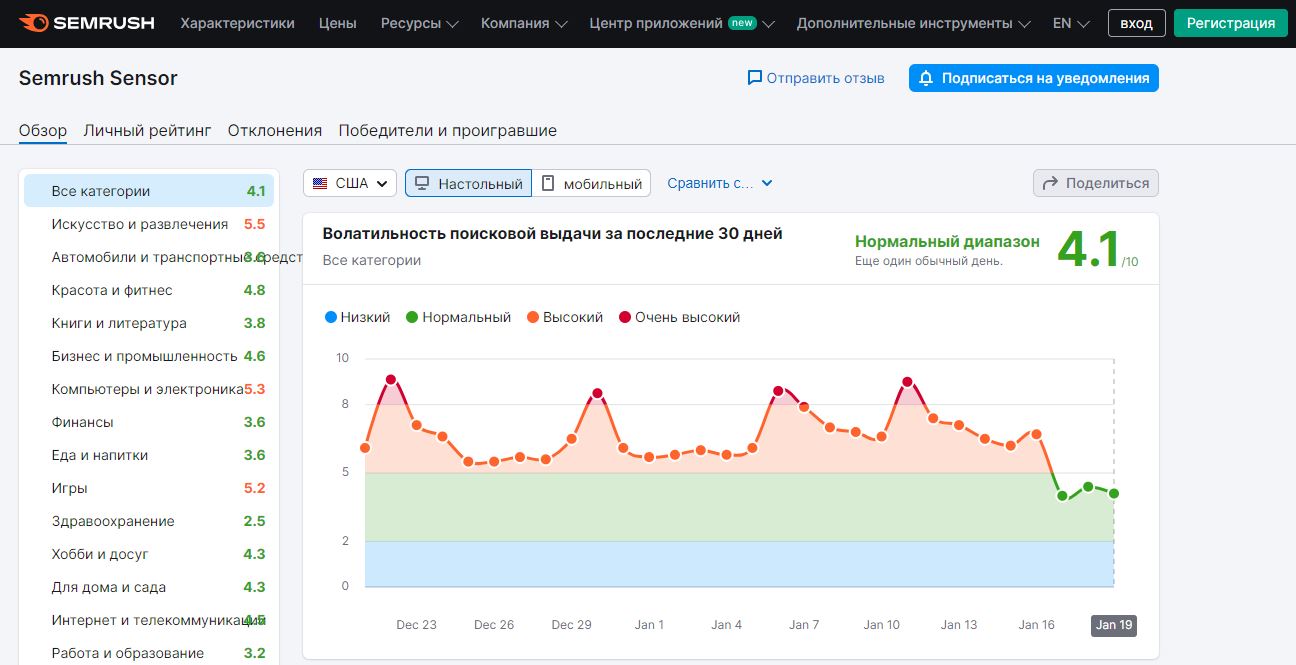Screen dimensions: 1296x665
Task: Click the Регистрация button
Action: click(1230, 23)
